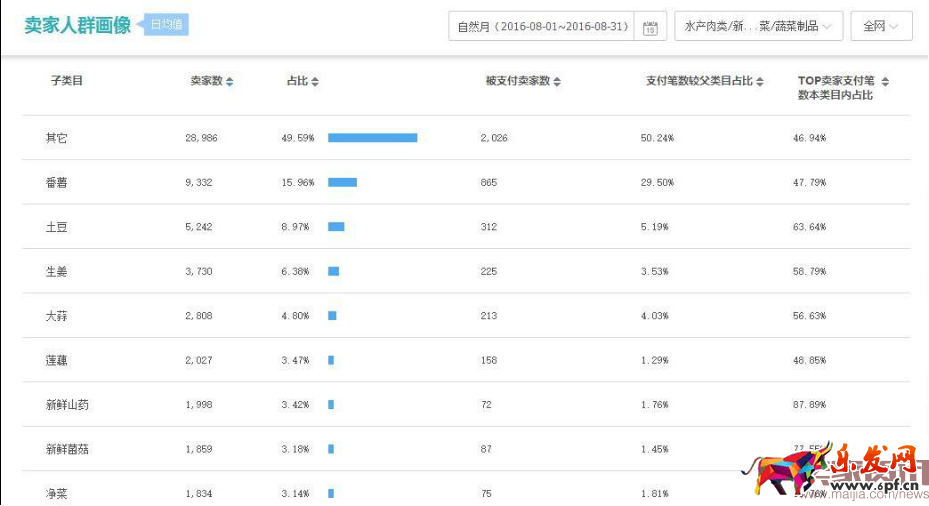The image size is (929, 506).
Task: Sort by 占比 column arrows
Action: (x=315, y=82)
